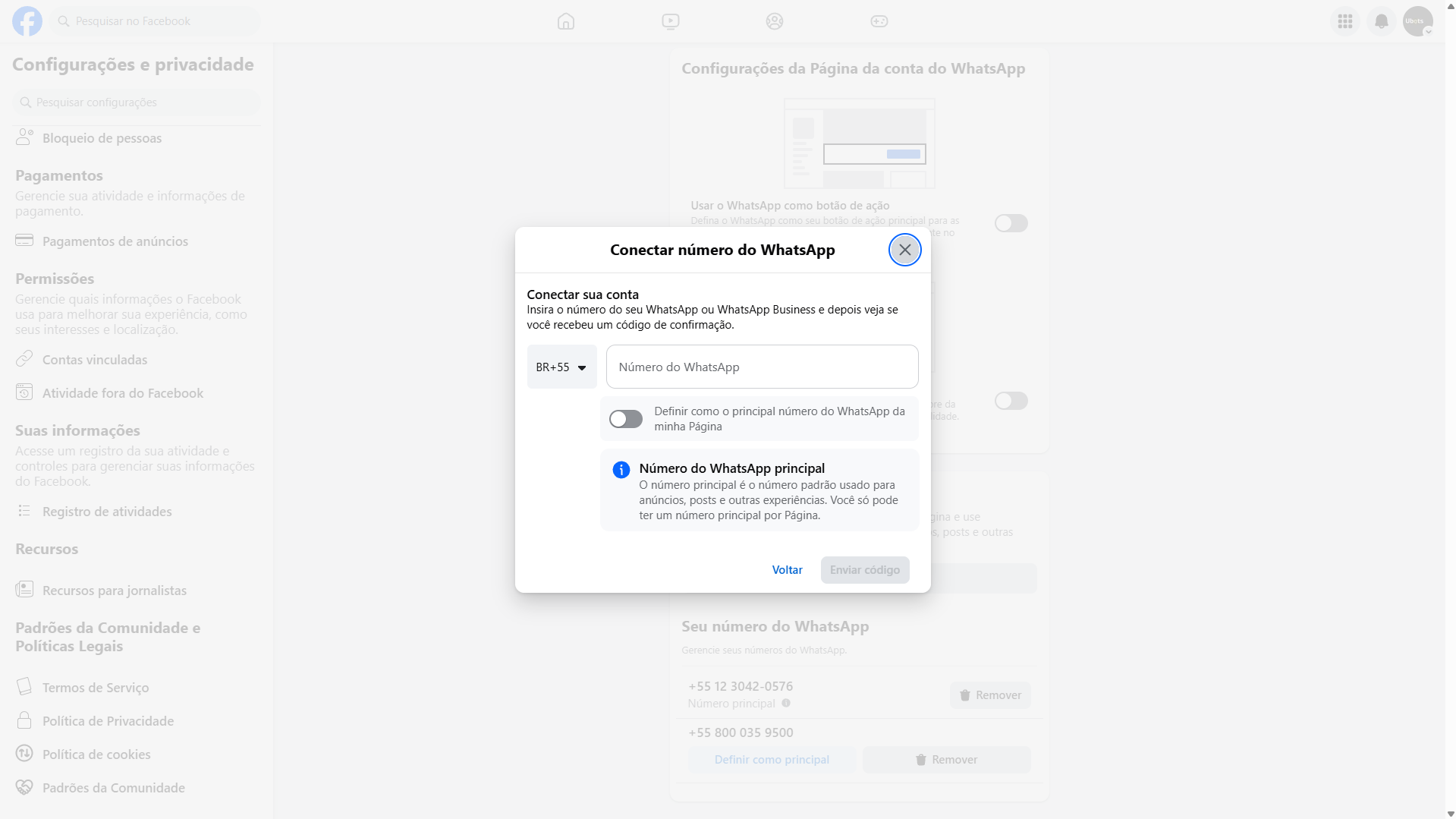
Task: Click the Conectar sua conta heading
Action: pos(583,295)
